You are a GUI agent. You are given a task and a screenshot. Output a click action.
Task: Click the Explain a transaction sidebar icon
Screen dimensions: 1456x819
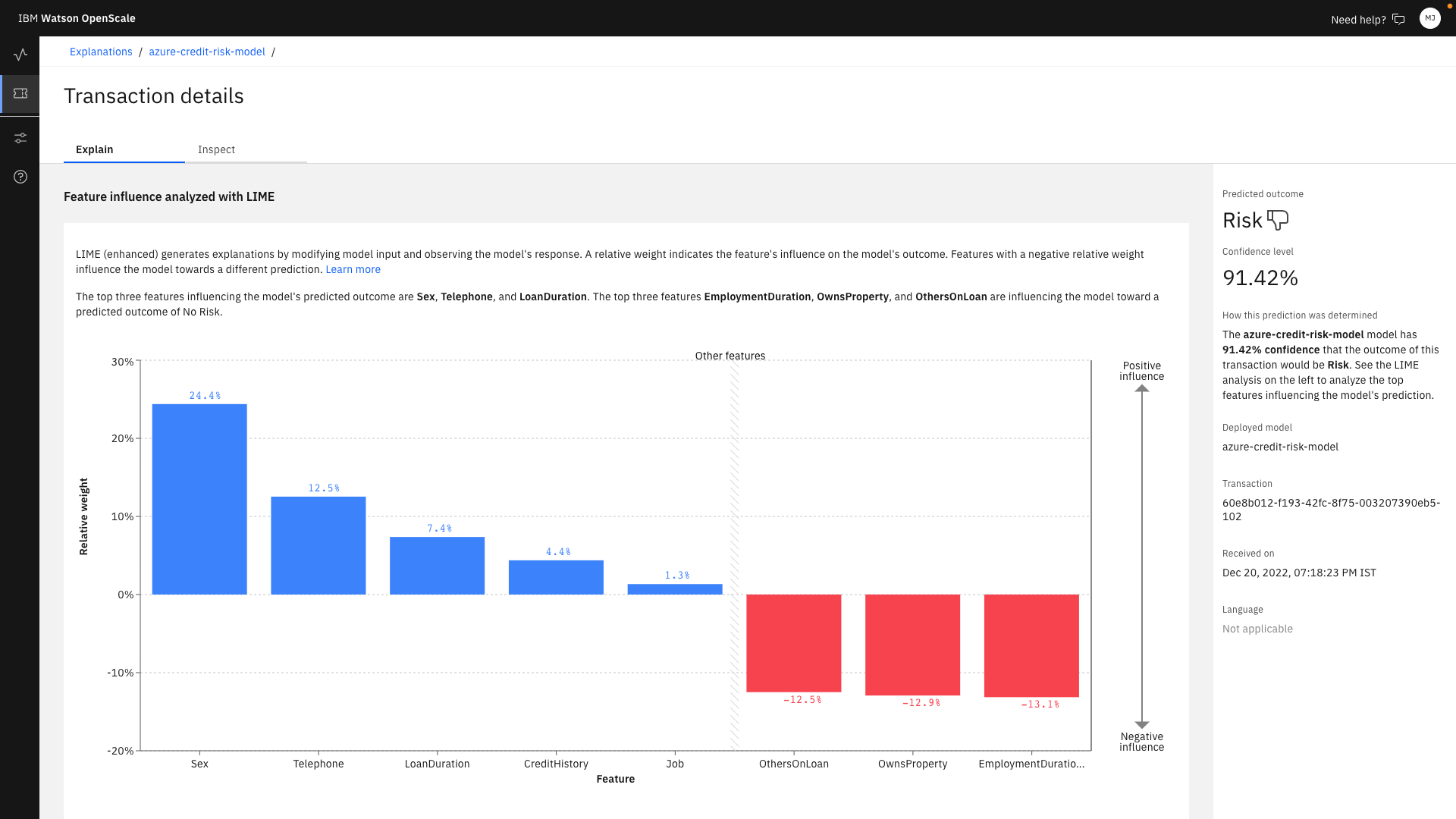click(20, 94)
